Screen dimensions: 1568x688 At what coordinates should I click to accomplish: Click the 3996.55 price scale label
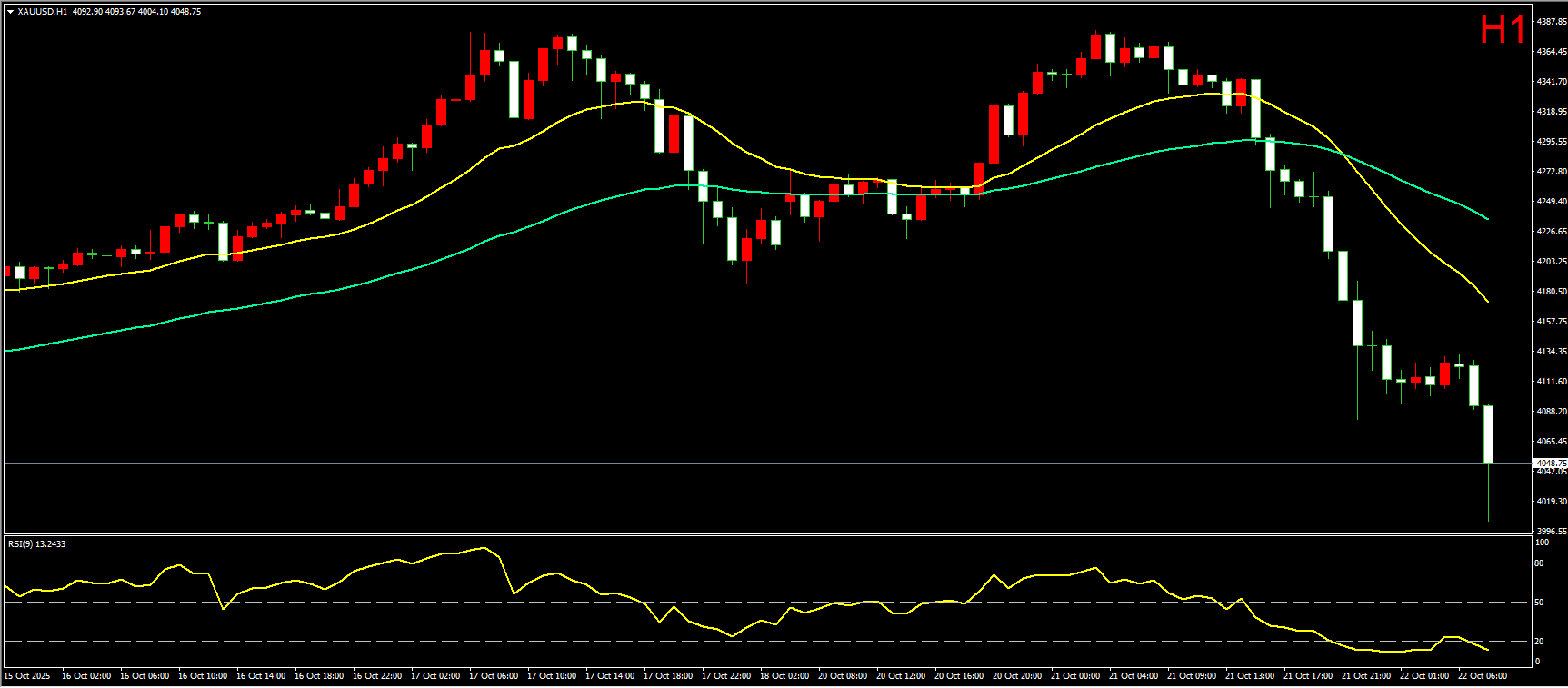[1551, 531]
